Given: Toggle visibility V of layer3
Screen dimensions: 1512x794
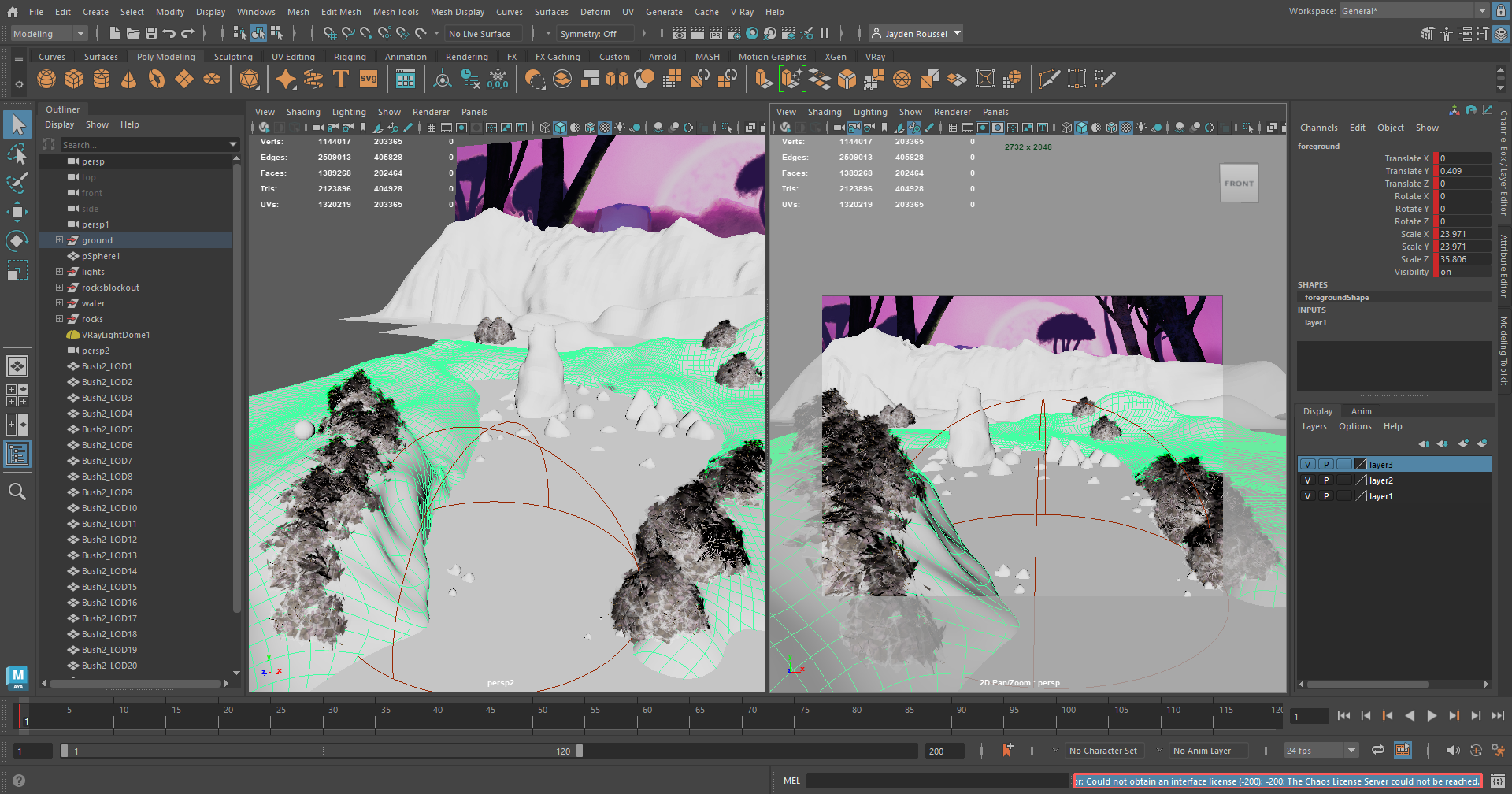Looking at the screenshot, I should [x=1308, y=465].
